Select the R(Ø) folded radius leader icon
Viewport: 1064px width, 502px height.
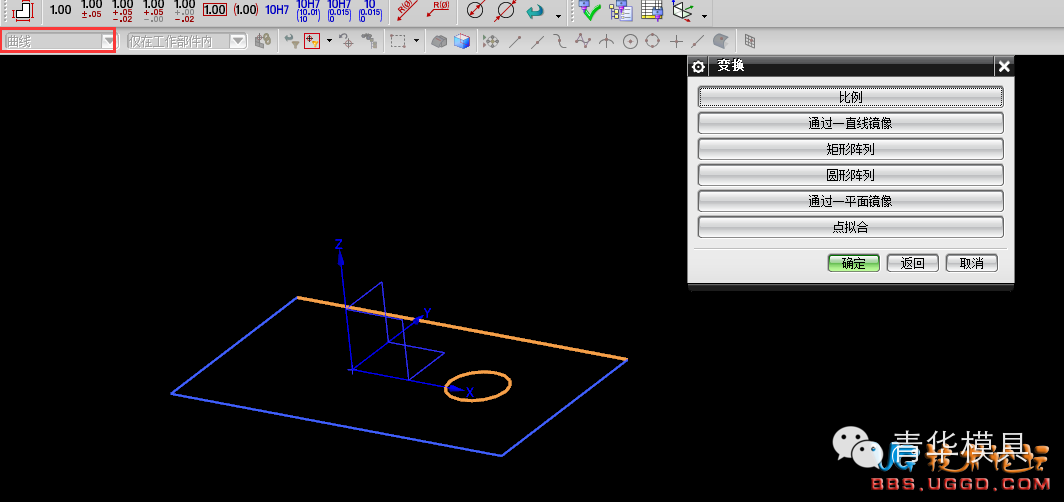[x=438, y=9]
